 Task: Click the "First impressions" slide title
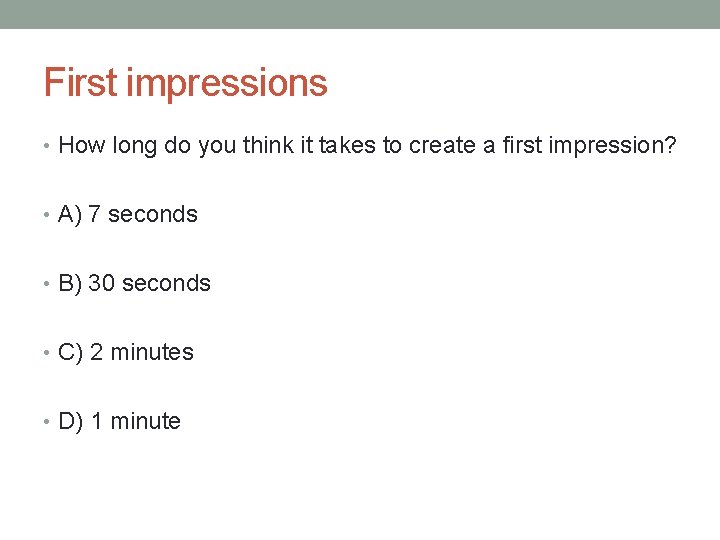[x=186, y=83]
